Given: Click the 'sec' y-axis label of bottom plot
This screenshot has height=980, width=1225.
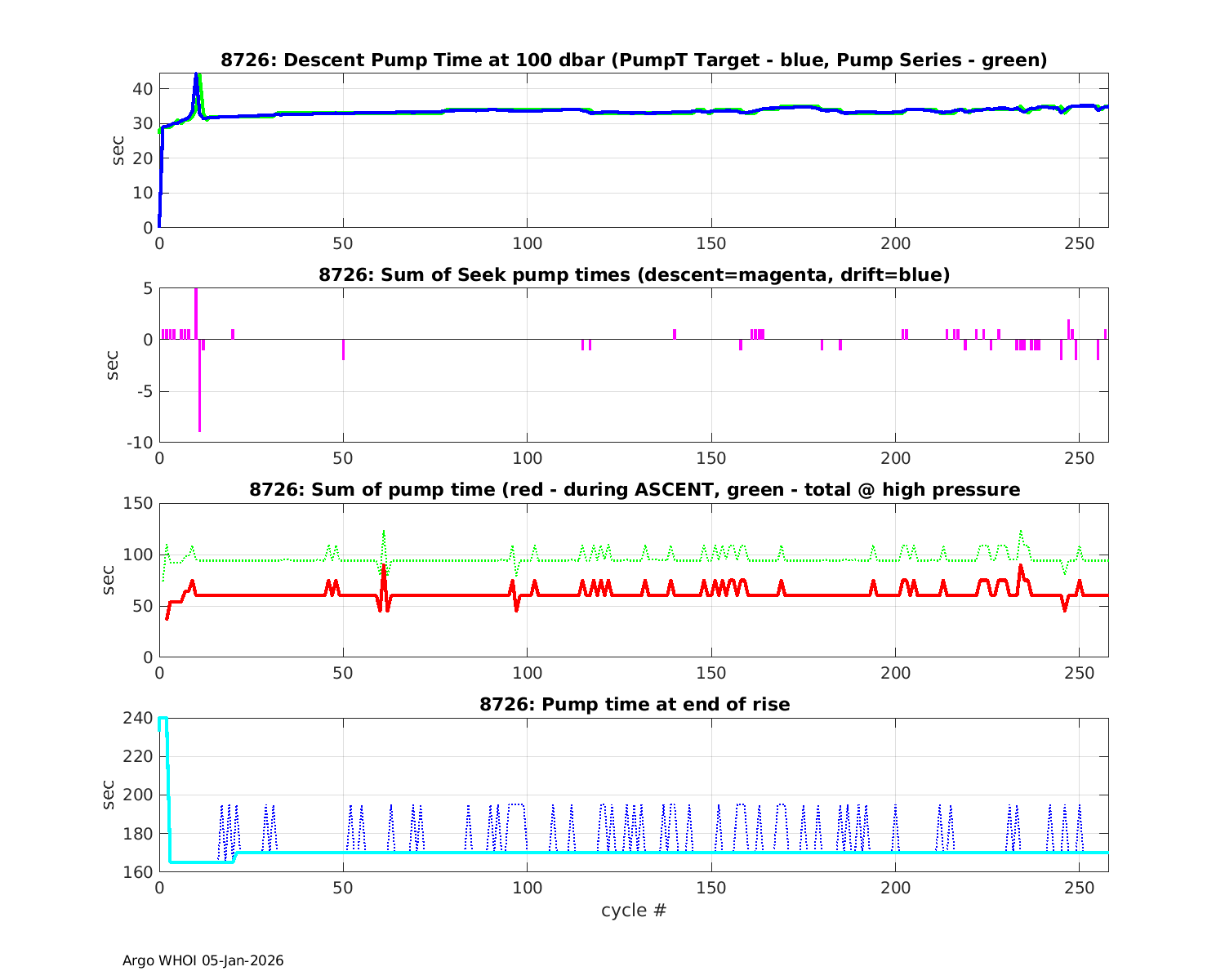Looking at the screenshot, I should [x=109, y=795].
